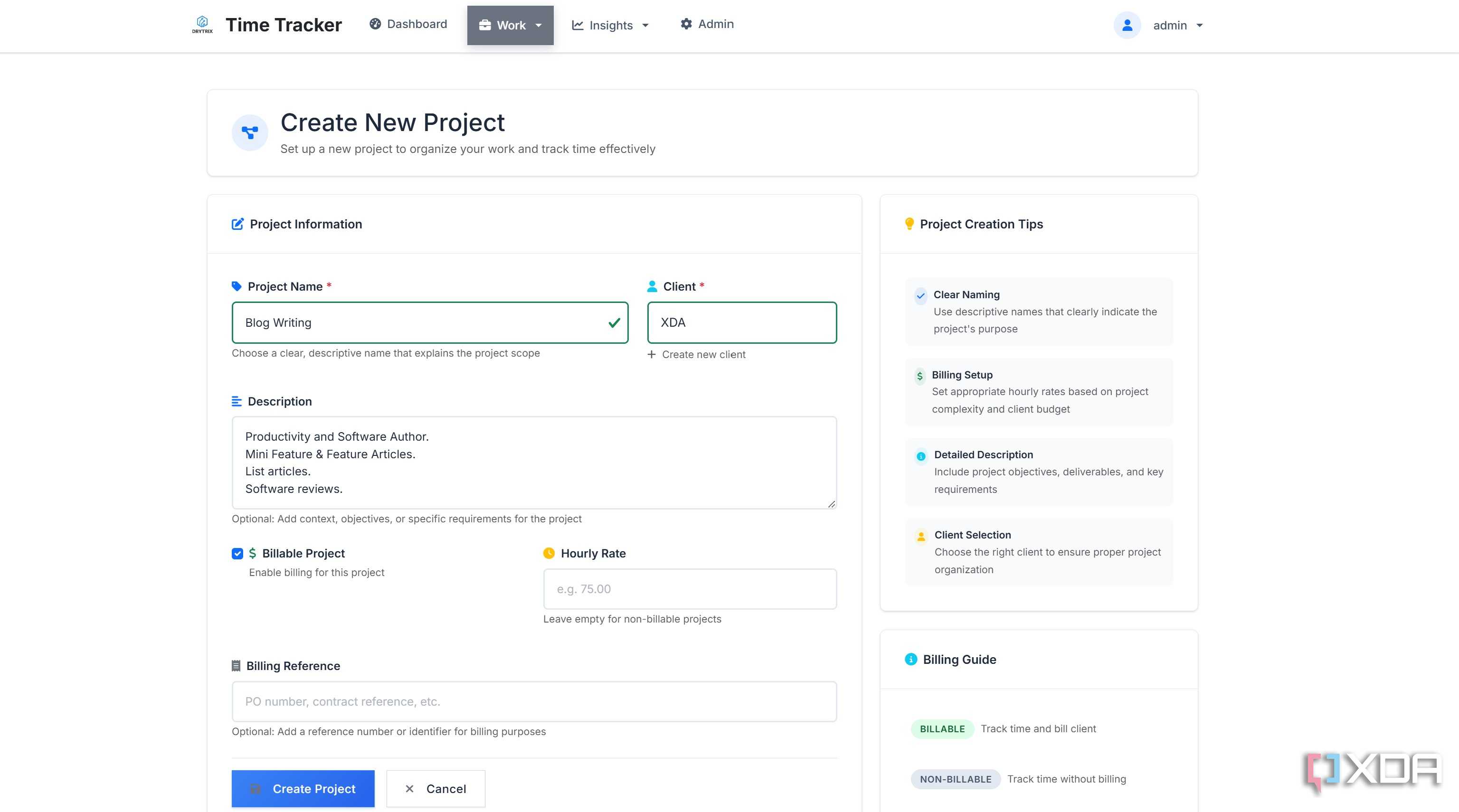Click the dollar icon beside Billable Project
The width and height of the screenshot is (1459, 812).
point(253,553)
